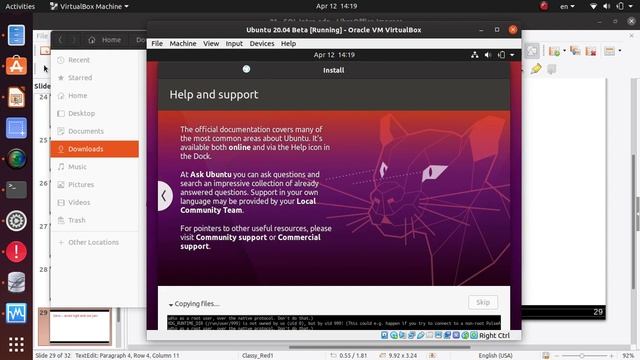This screenshot has height=360, width=640.
Task: Open the Files app in the dock
Action: click(16, 35)
